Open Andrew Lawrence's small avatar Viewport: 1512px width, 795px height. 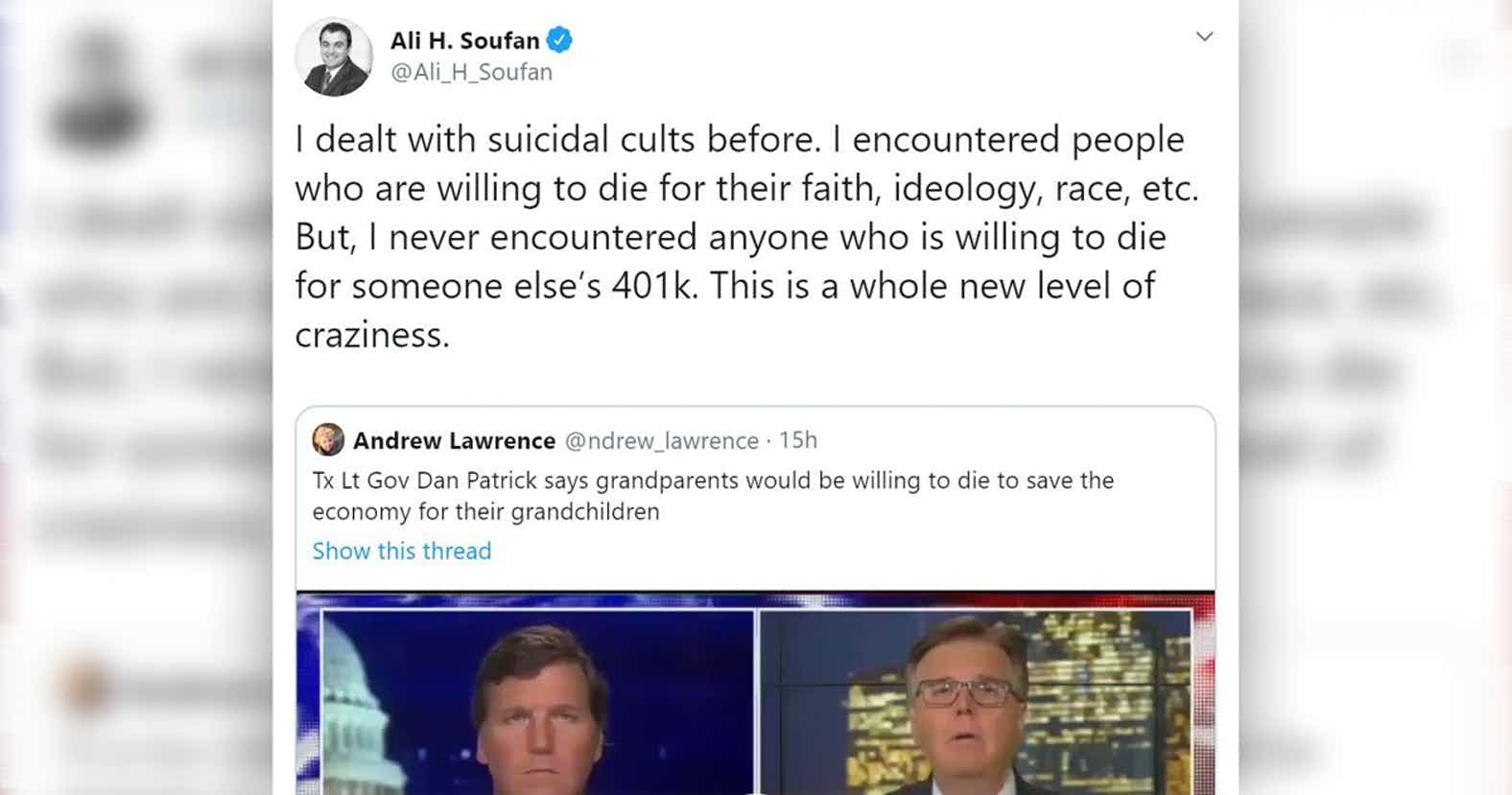(x=328, y=440)
